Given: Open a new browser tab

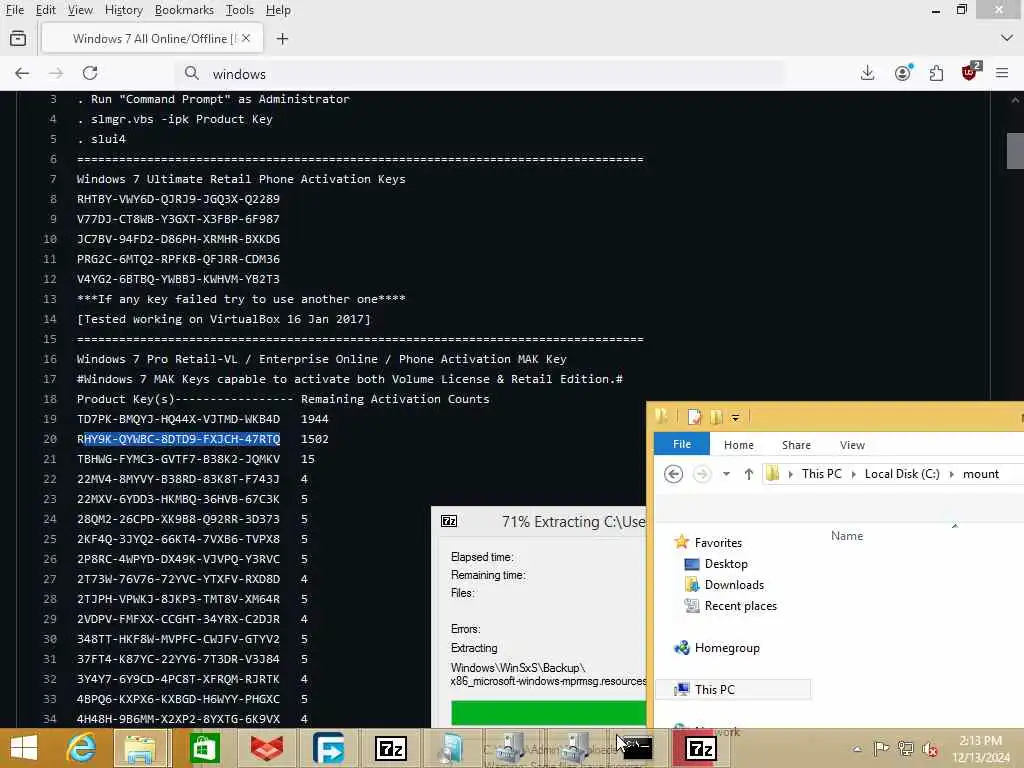Looking at the screenshot, I should point(282,39).
